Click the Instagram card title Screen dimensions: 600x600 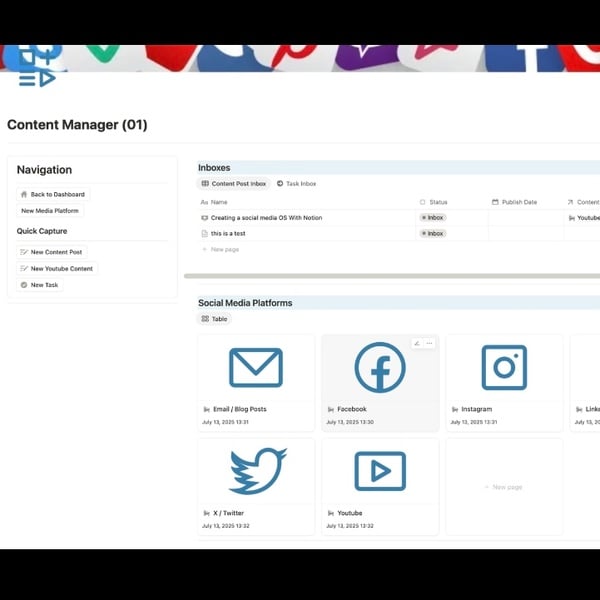point(476,409)
